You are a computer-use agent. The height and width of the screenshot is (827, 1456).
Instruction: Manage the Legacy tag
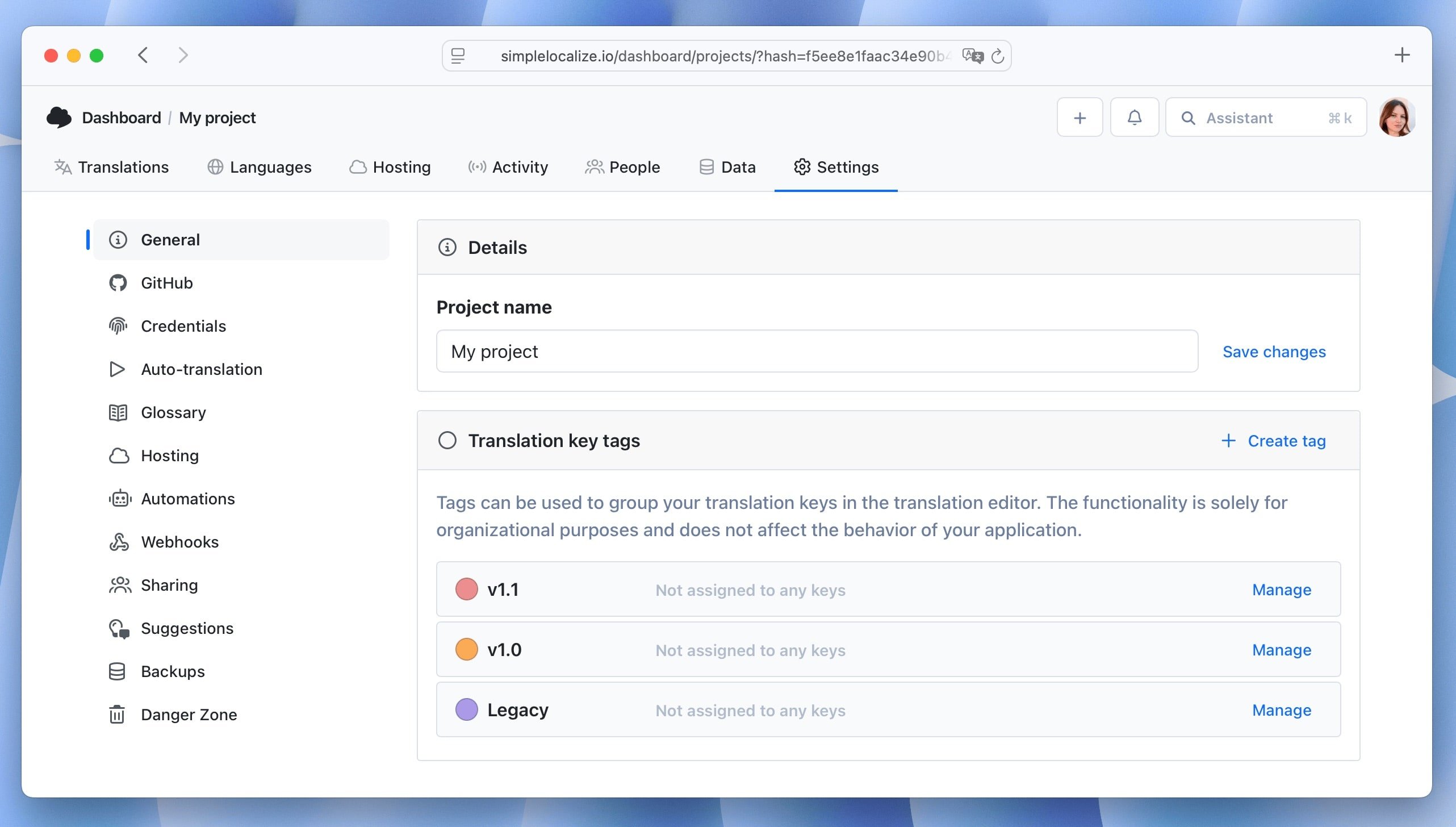click(x=1281, y=710)
